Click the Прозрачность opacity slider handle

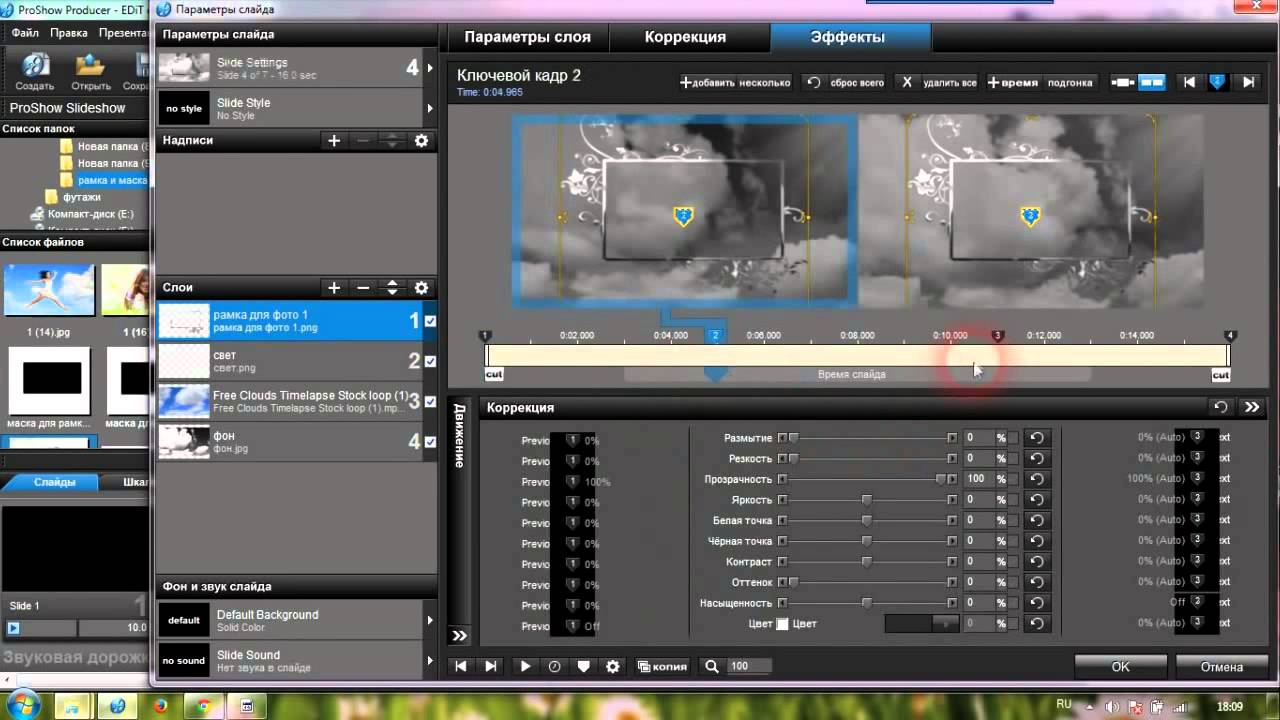(941, 479)
